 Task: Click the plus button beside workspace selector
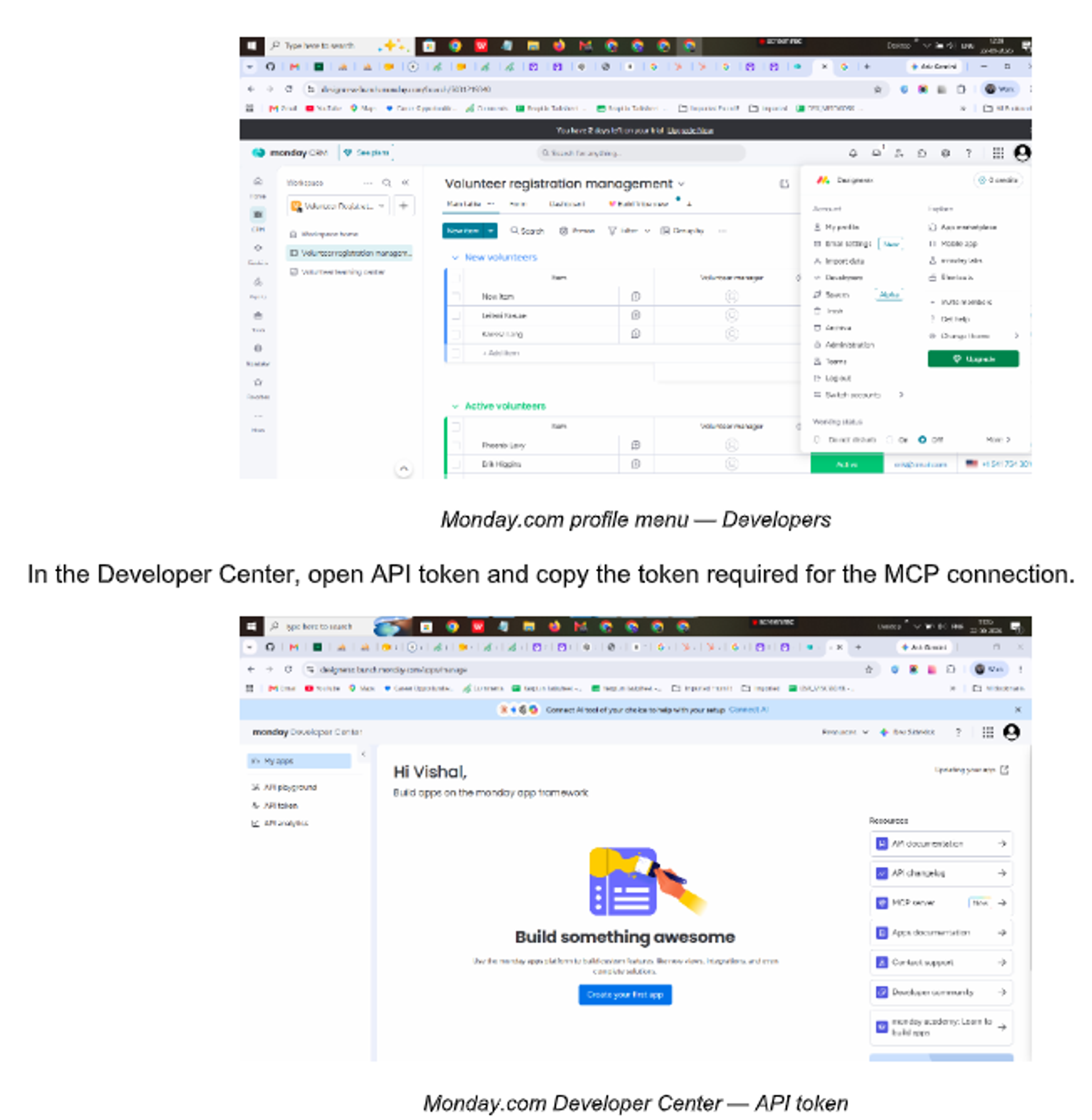(x=404, y=206)
